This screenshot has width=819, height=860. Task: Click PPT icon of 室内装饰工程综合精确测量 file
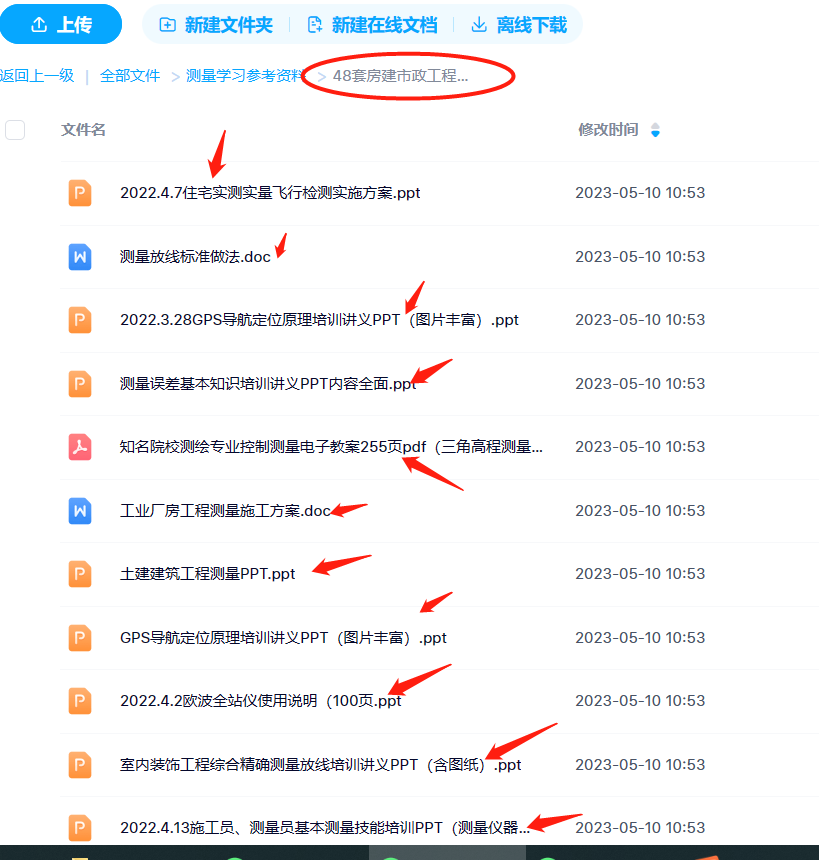pos(80,765)
